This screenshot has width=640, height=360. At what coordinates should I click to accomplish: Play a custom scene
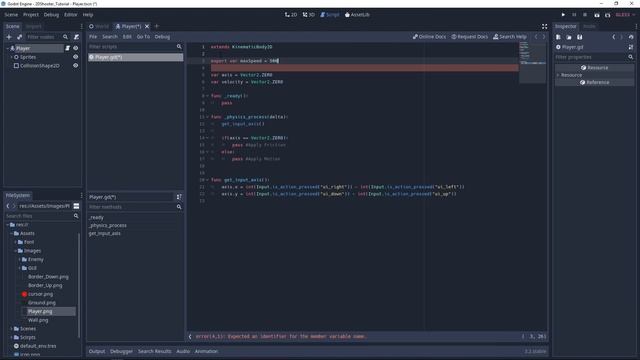[x=608, y=15]
